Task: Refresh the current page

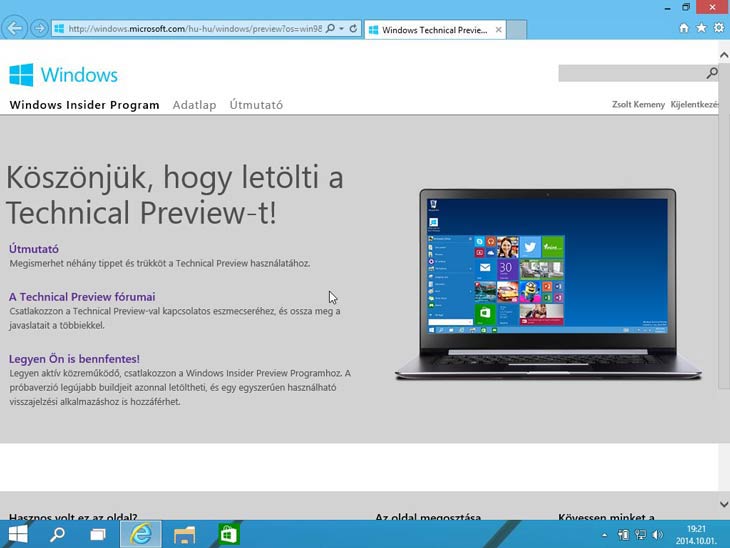Action: pyautogui.click(x=353, y=28)
